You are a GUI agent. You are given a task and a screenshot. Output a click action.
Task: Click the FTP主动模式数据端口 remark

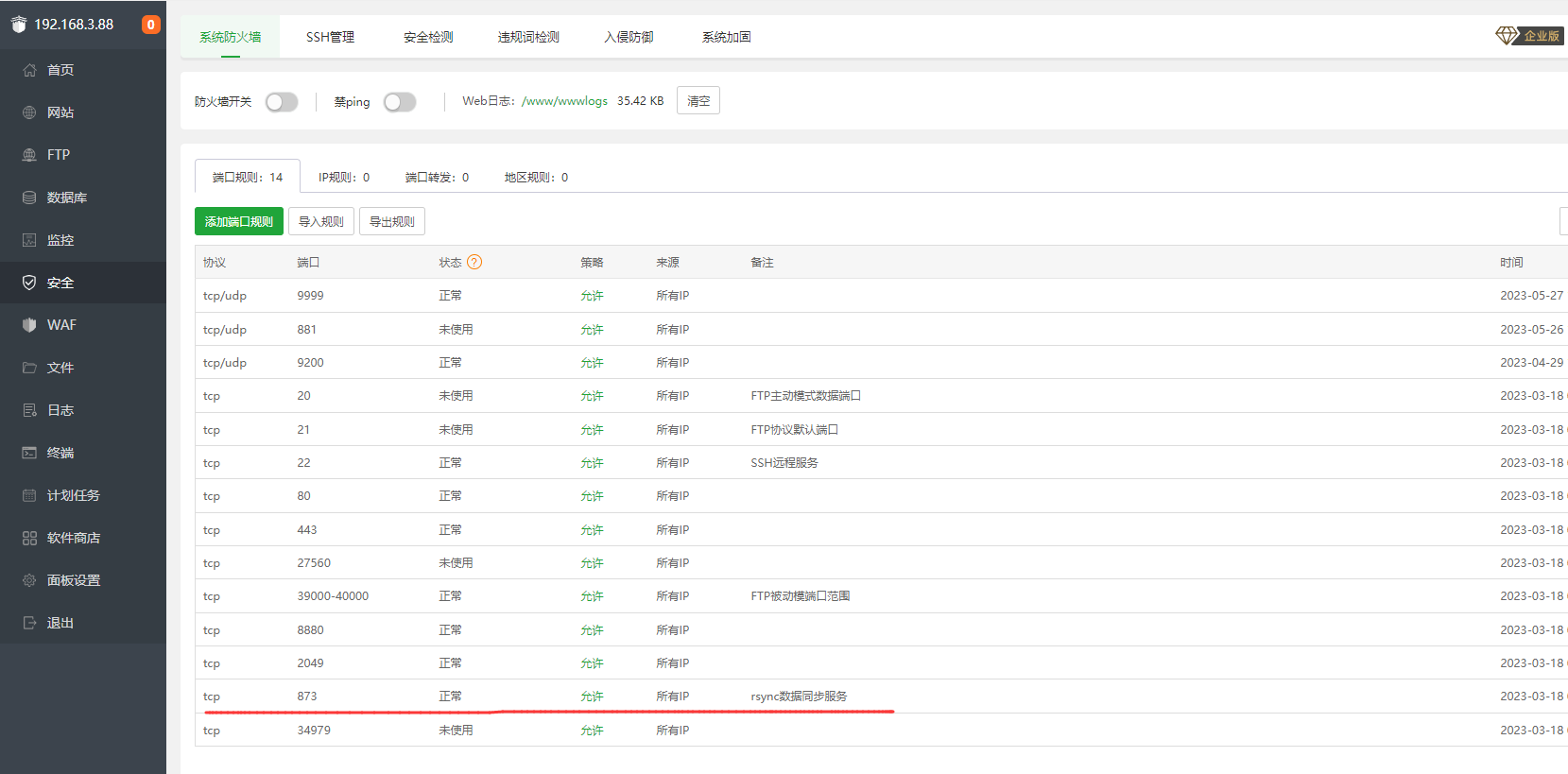pyautogui.click(x=805, y=396)
